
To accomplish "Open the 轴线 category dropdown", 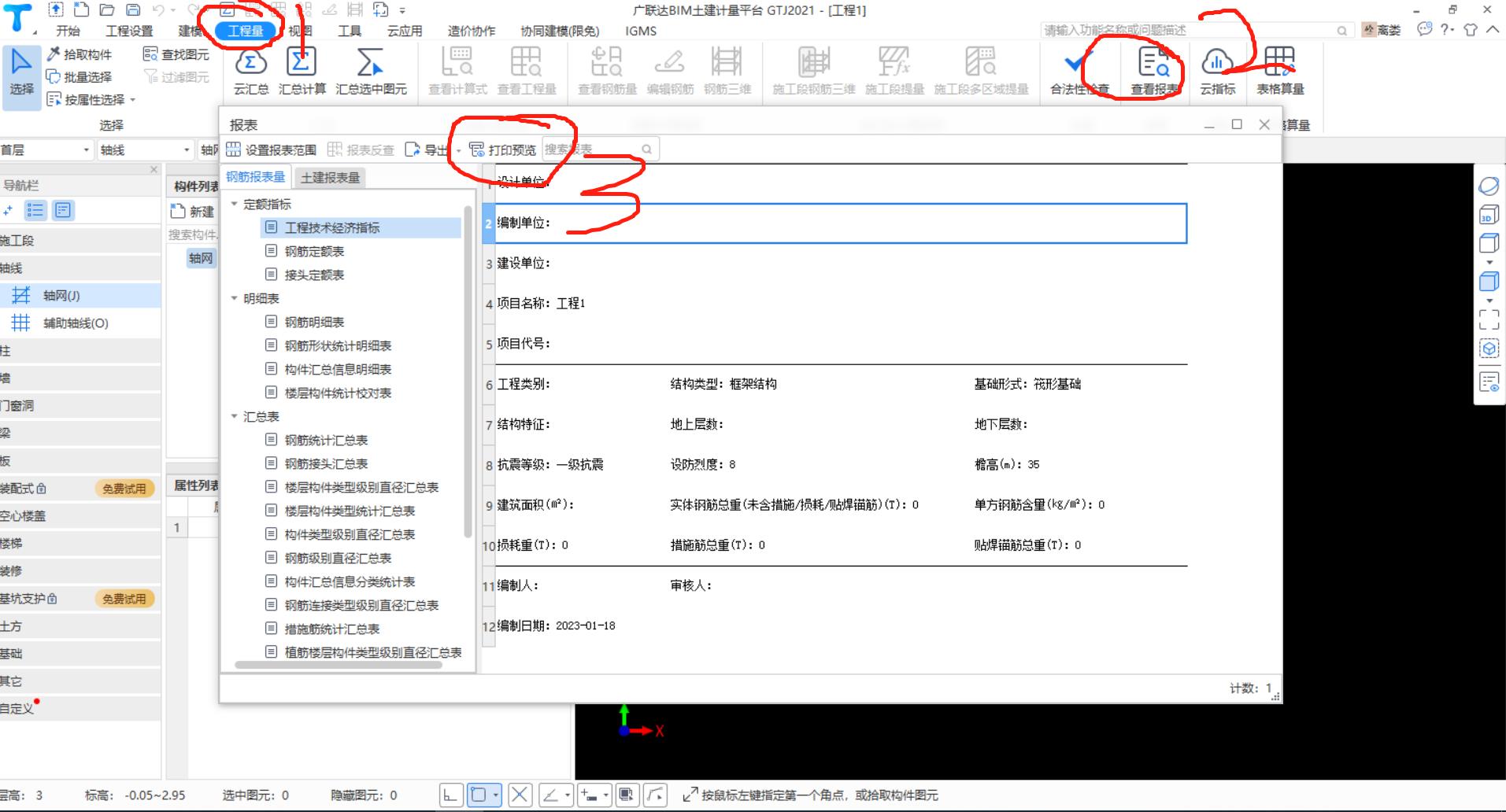I will (x=145, y=149).
